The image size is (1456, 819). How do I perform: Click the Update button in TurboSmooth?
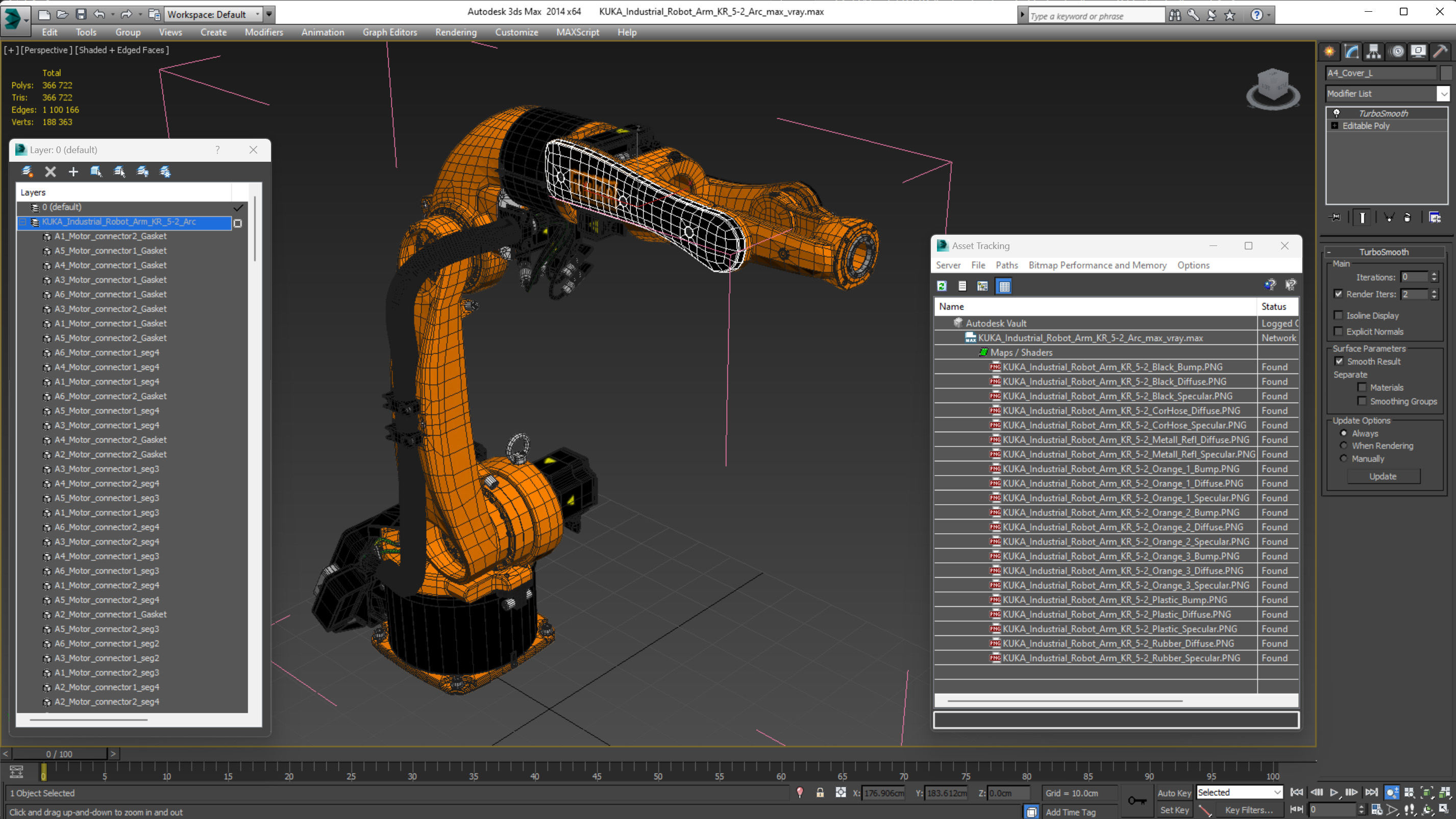pyautogui.click(x=1383, y=477)
